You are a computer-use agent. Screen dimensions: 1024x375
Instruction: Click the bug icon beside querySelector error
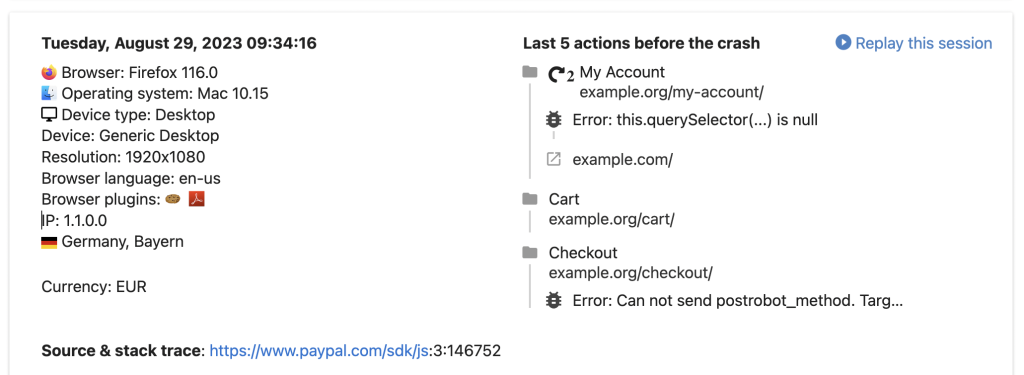pyautogui.click(x=554, y=120)
